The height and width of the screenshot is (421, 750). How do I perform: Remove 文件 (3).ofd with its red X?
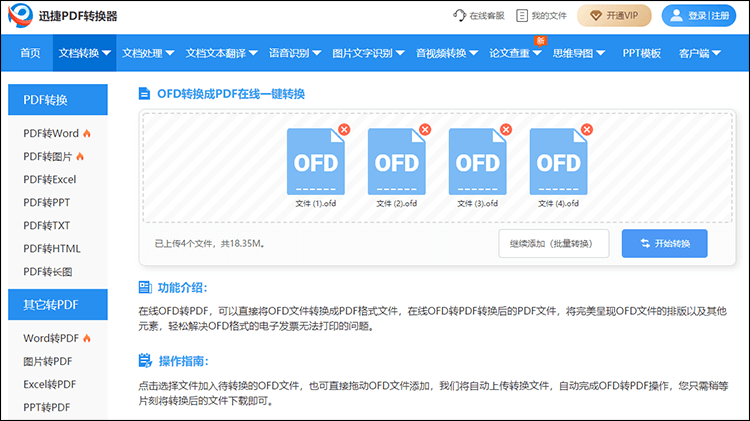506,130
